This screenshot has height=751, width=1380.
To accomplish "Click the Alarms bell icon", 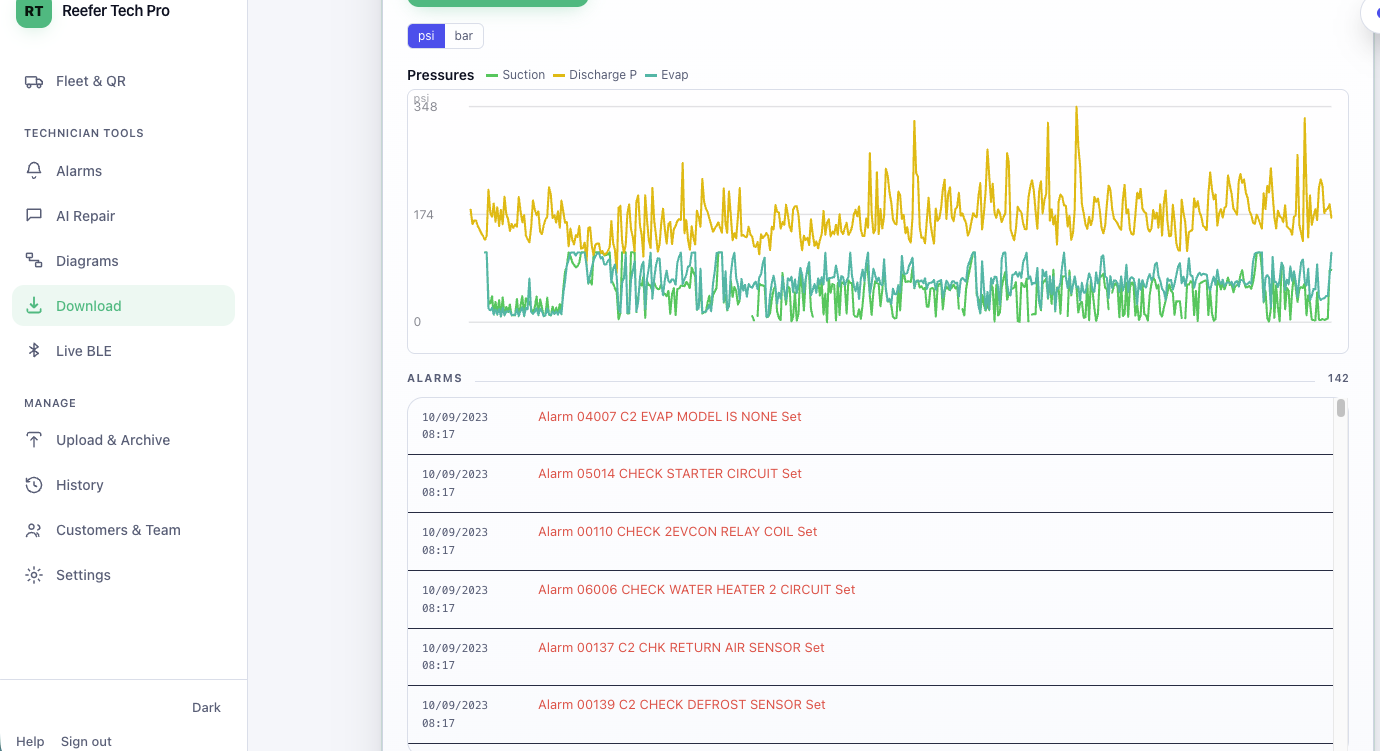I will (x=34, y=171).
